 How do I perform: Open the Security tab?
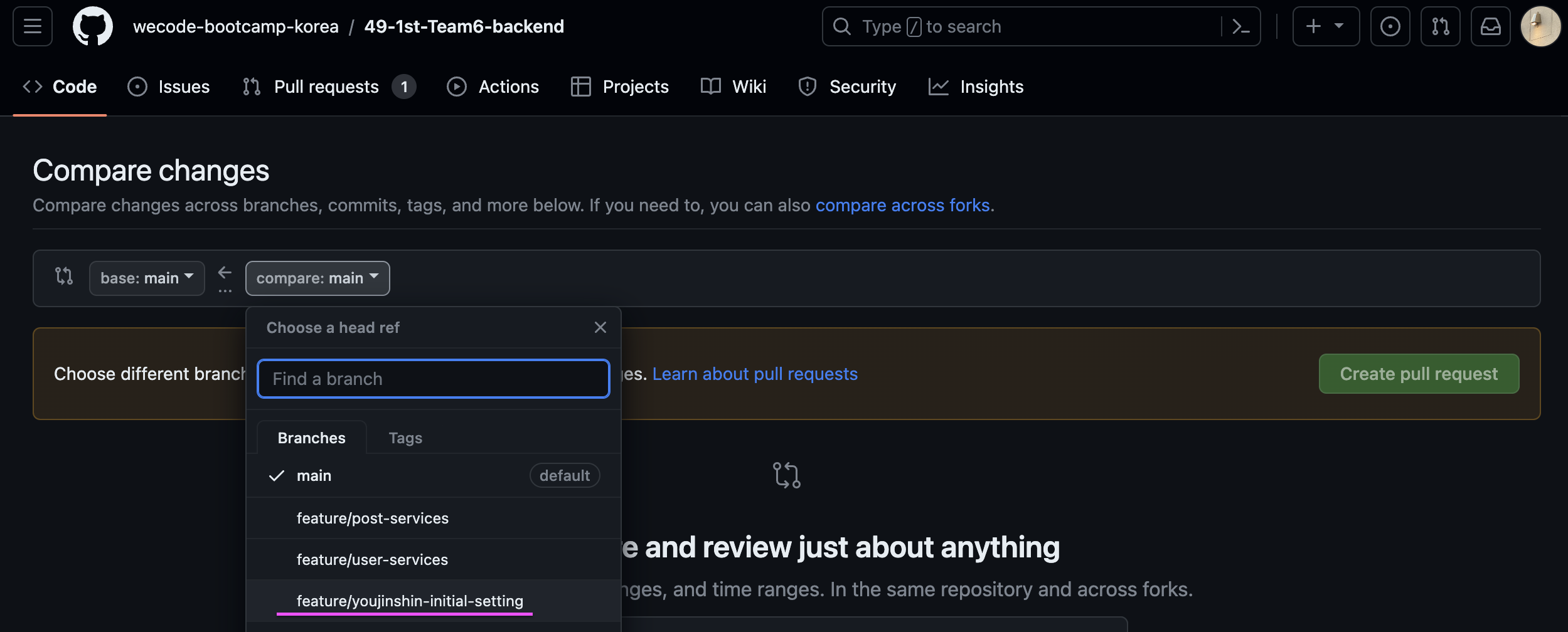click(846, 87)
